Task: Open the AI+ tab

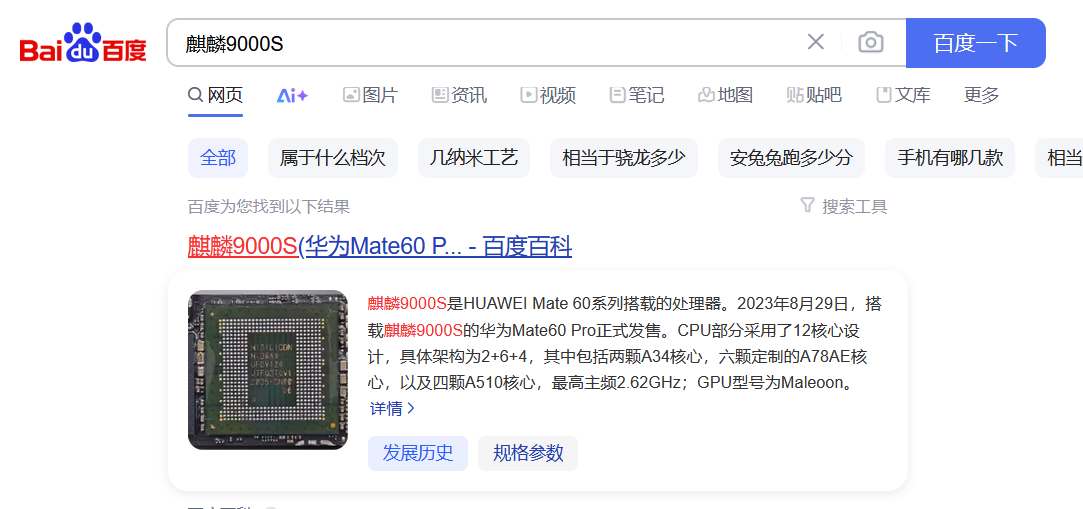Action: [292, 96]
